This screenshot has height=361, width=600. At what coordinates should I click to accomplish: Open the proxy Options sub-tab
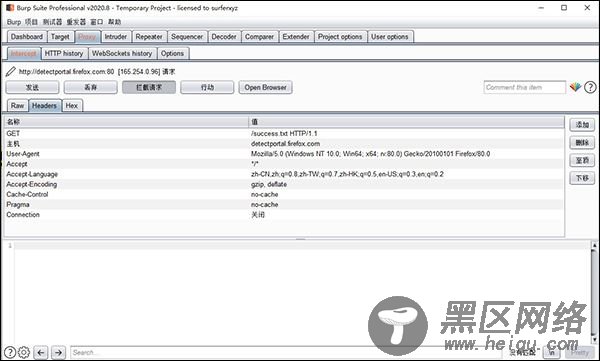172,53
